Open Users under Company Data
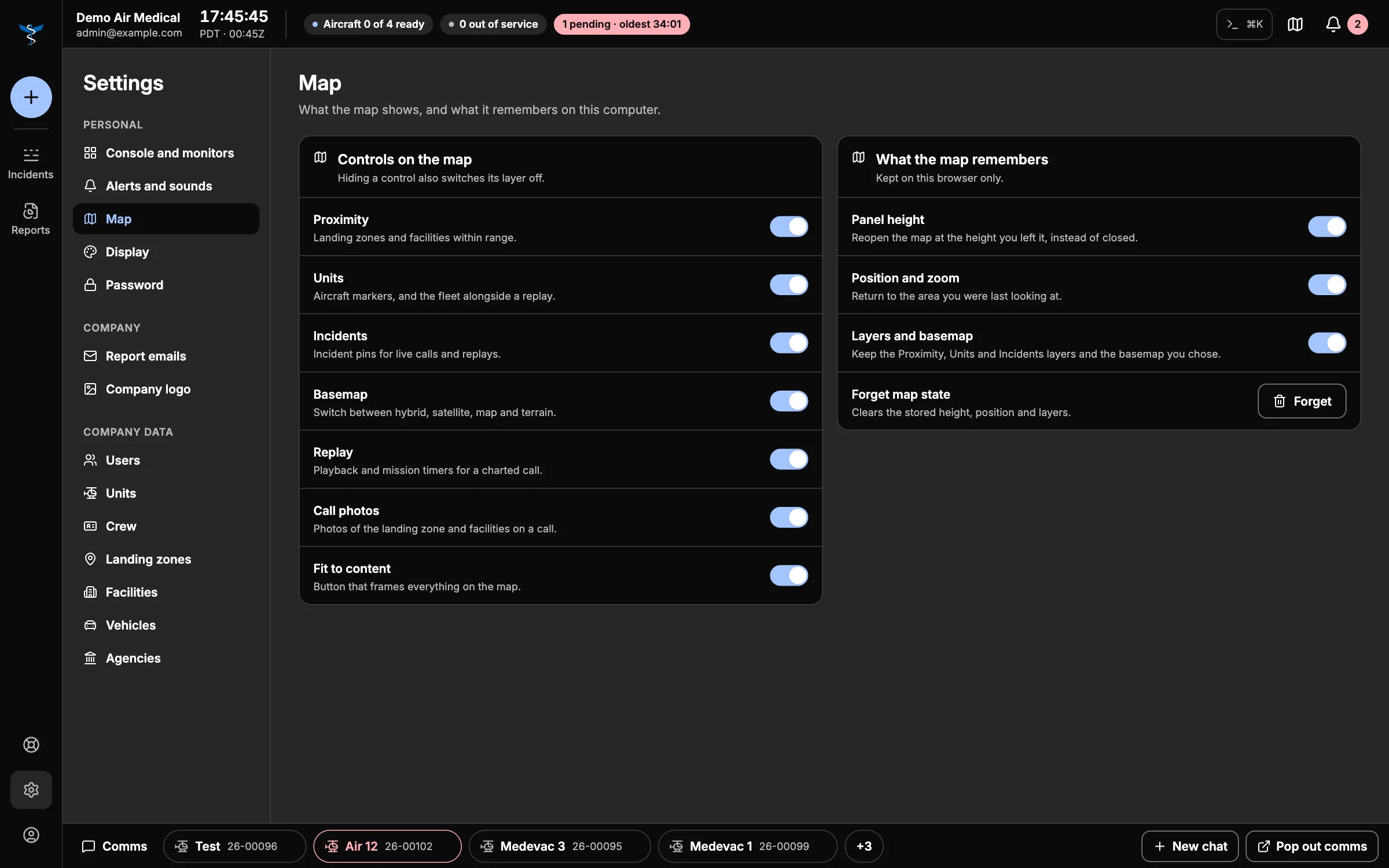 tap(166, 460)
